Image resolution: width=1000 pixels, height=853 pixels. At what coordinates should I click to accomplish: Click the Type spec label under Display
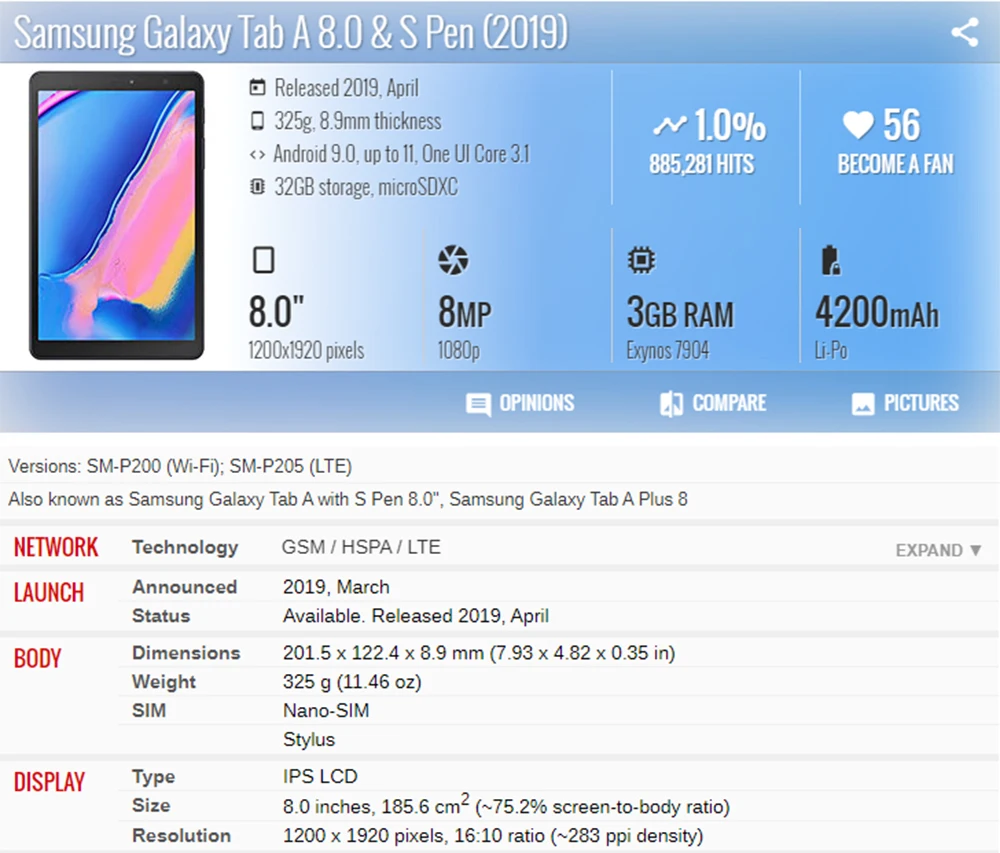[153, 776]
